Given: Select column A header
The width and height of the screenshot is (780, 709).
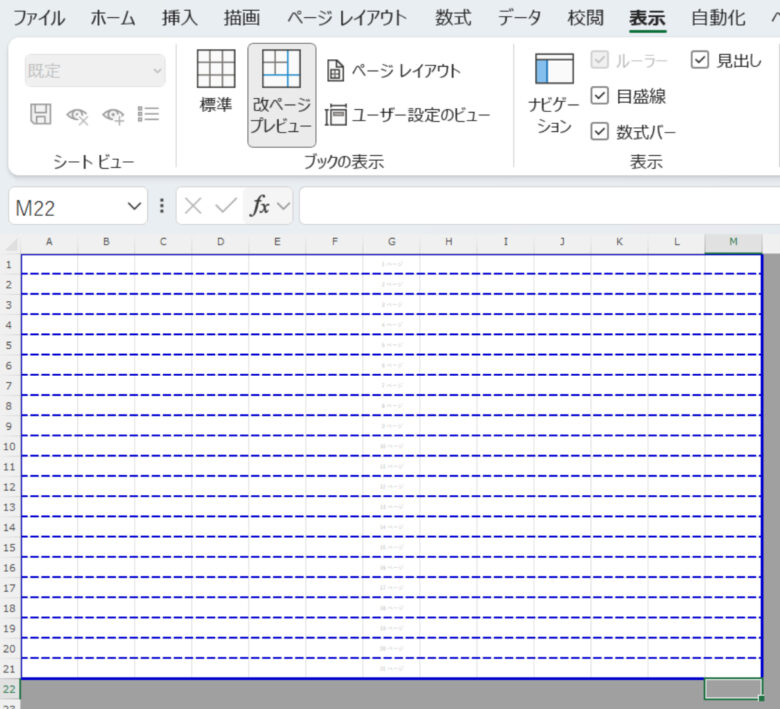Looking at the screenshot, I should pos(49,242).
